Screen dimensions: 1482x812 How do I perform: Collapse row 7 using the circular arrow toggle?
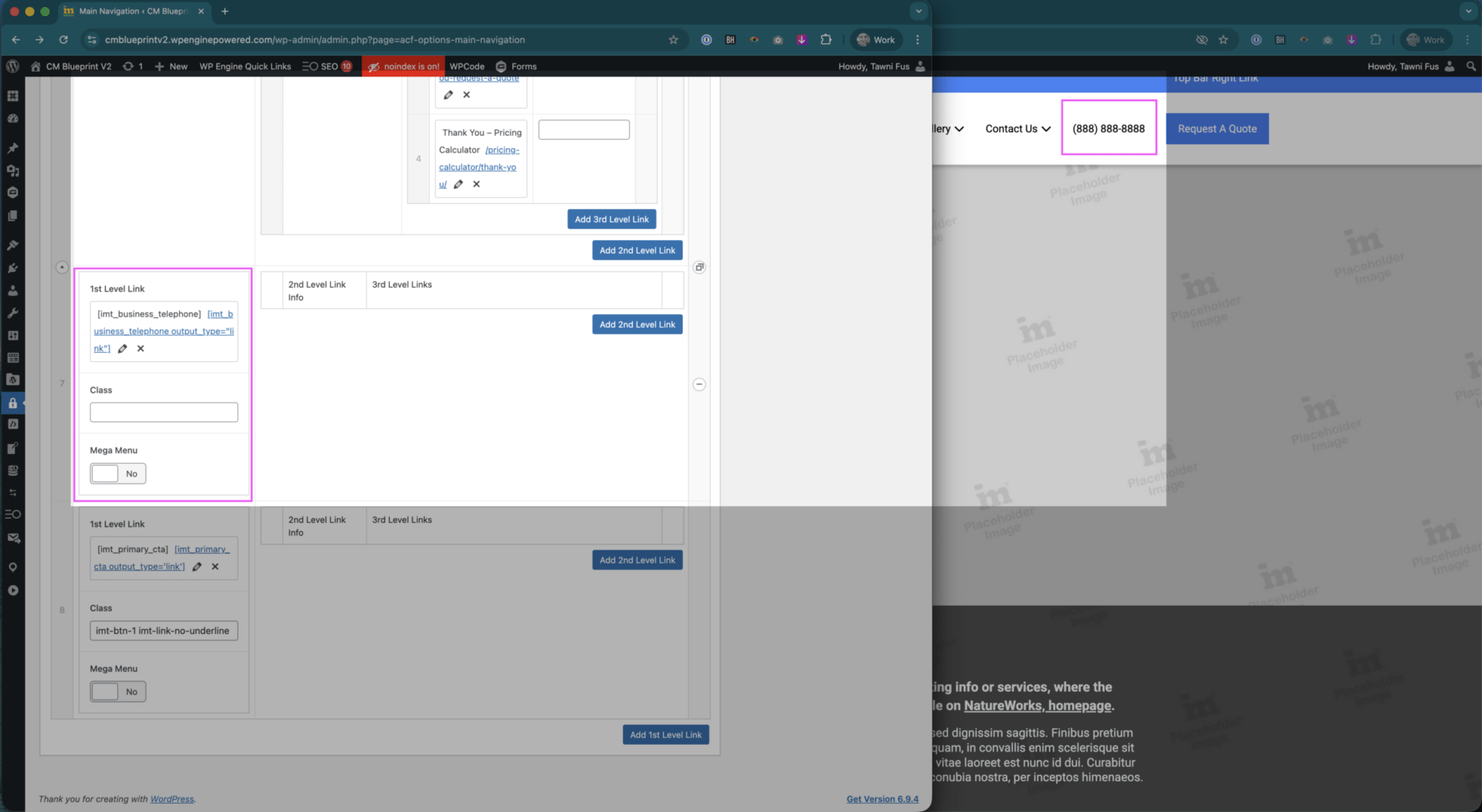(x=62, y=268)
